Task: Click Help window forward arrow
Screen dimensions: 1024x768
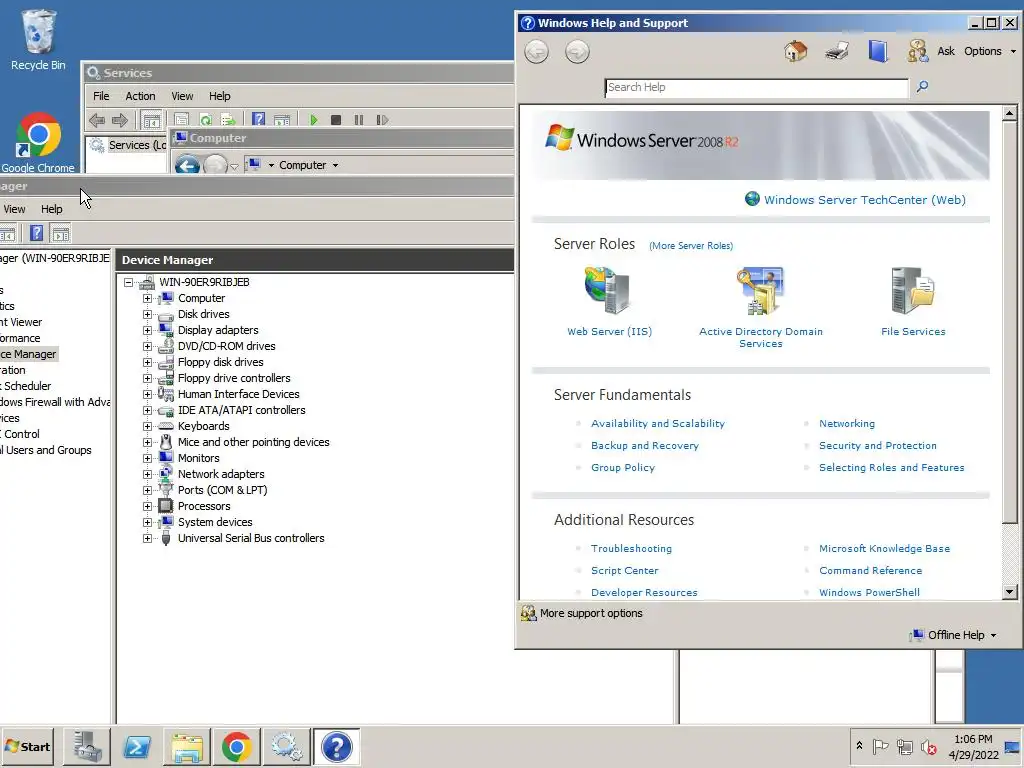Action: pyautogui.click(x=577, y=52)
